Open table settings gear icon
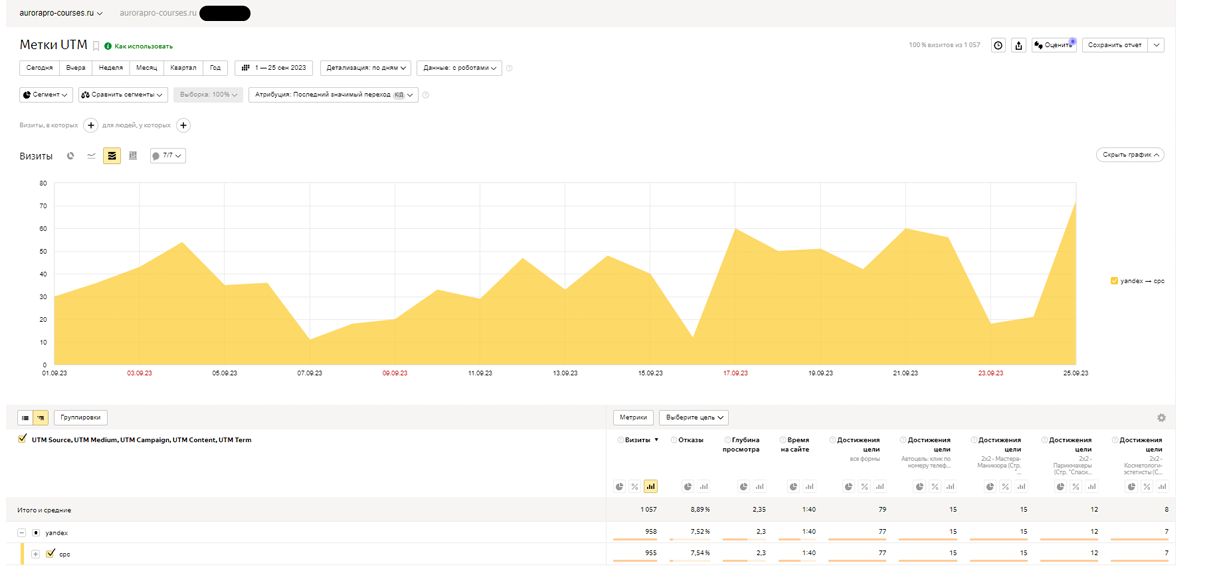This screenshot has width=1219, height=581. pos(1161,418)
